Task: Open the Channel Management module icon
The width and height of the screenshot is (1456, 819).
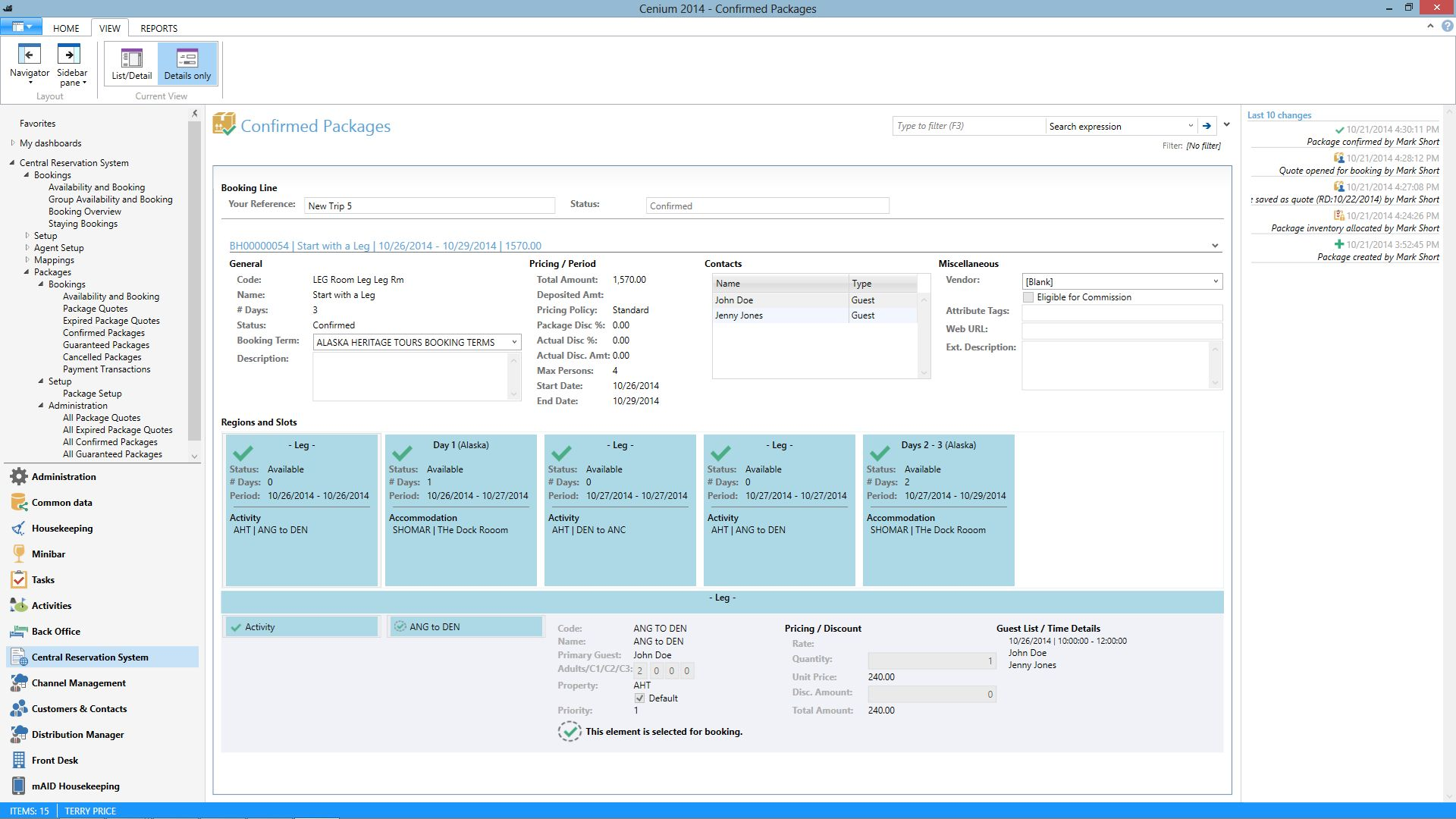Action: coord(18,682)
